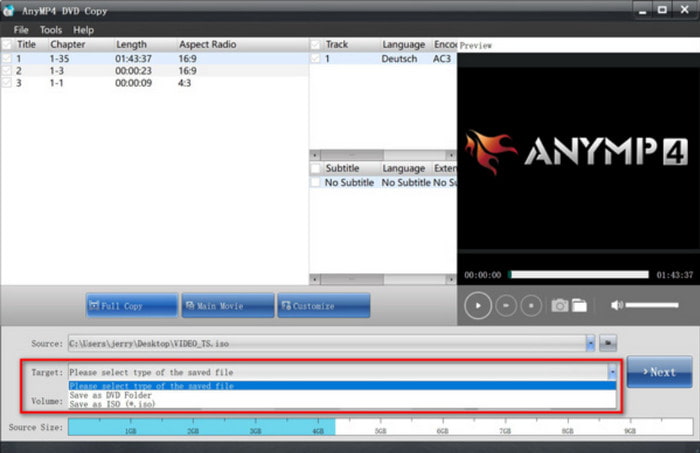700x453 pixels.
Task: Click the AnyMP4 app icon in title bar
Action: (x=8, y=11)
